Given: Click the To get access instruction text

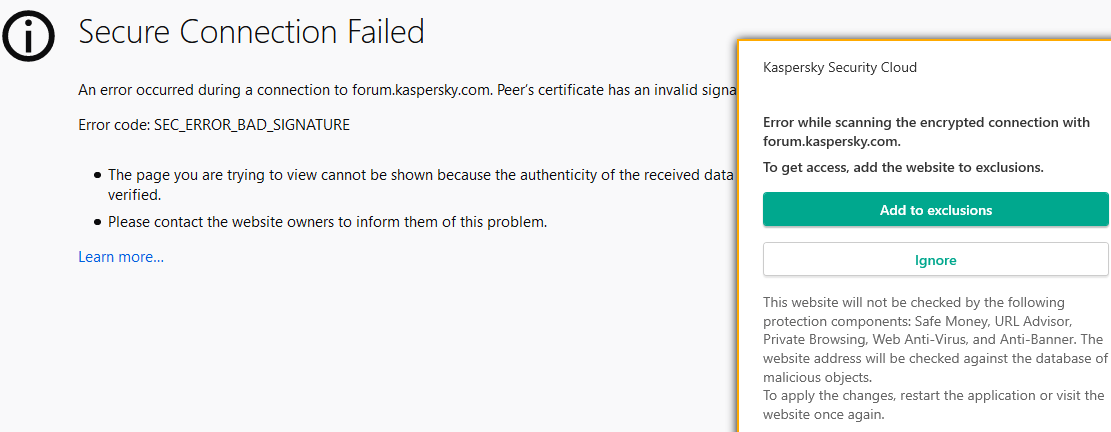Looking at the screenshot, I should click(x=902, y=167).
